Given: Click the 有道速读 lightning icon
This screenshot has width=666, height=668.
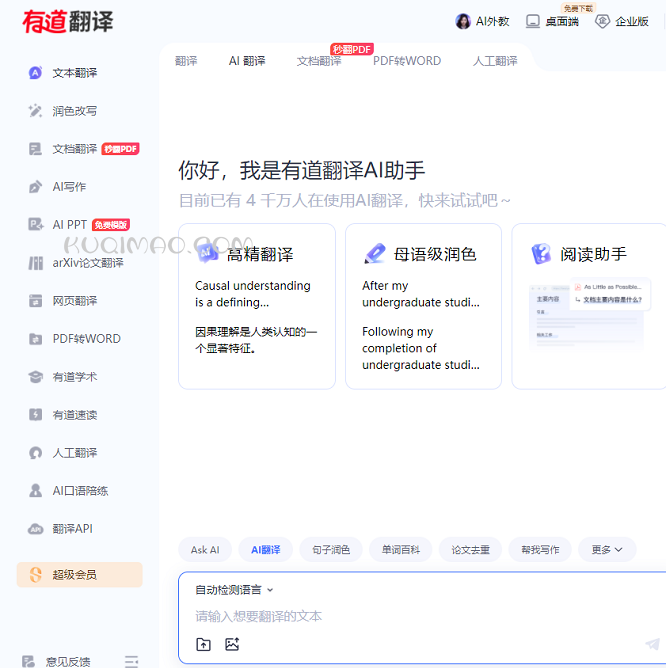Looking at the screenshot, I should click(35, 415).
